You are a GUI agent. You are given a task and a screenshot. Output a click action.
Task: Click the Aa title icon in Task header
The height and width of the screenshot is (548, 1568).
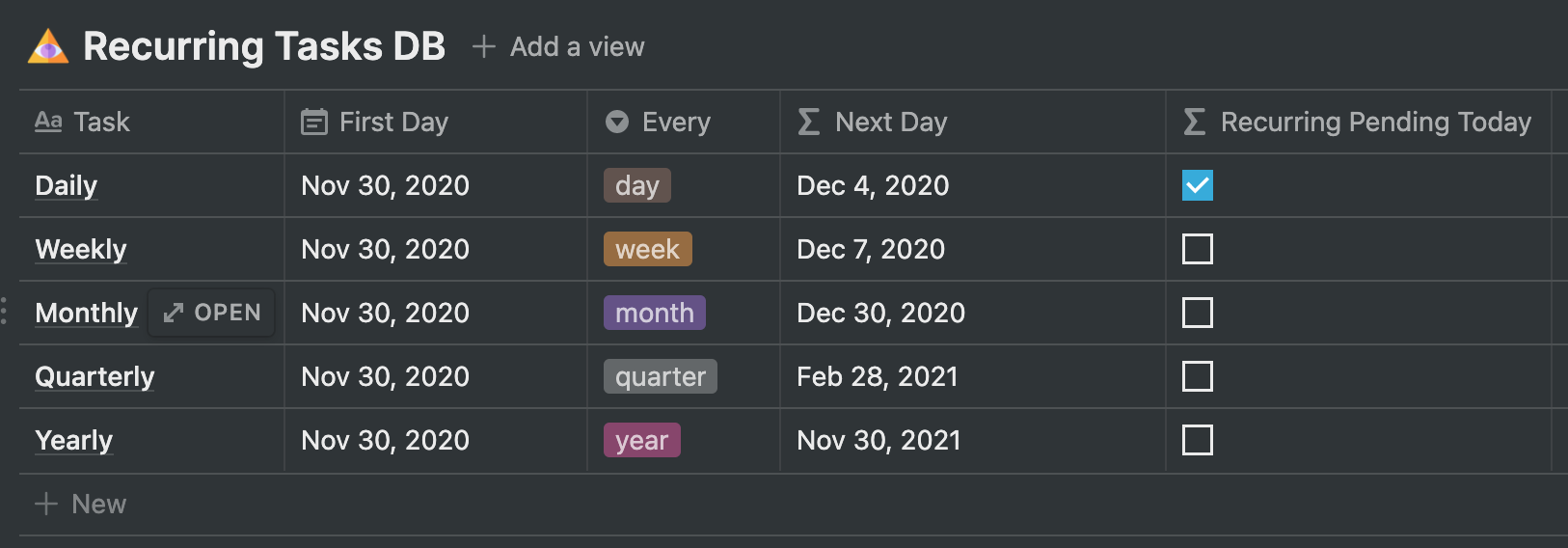click(x=48, y=122)
